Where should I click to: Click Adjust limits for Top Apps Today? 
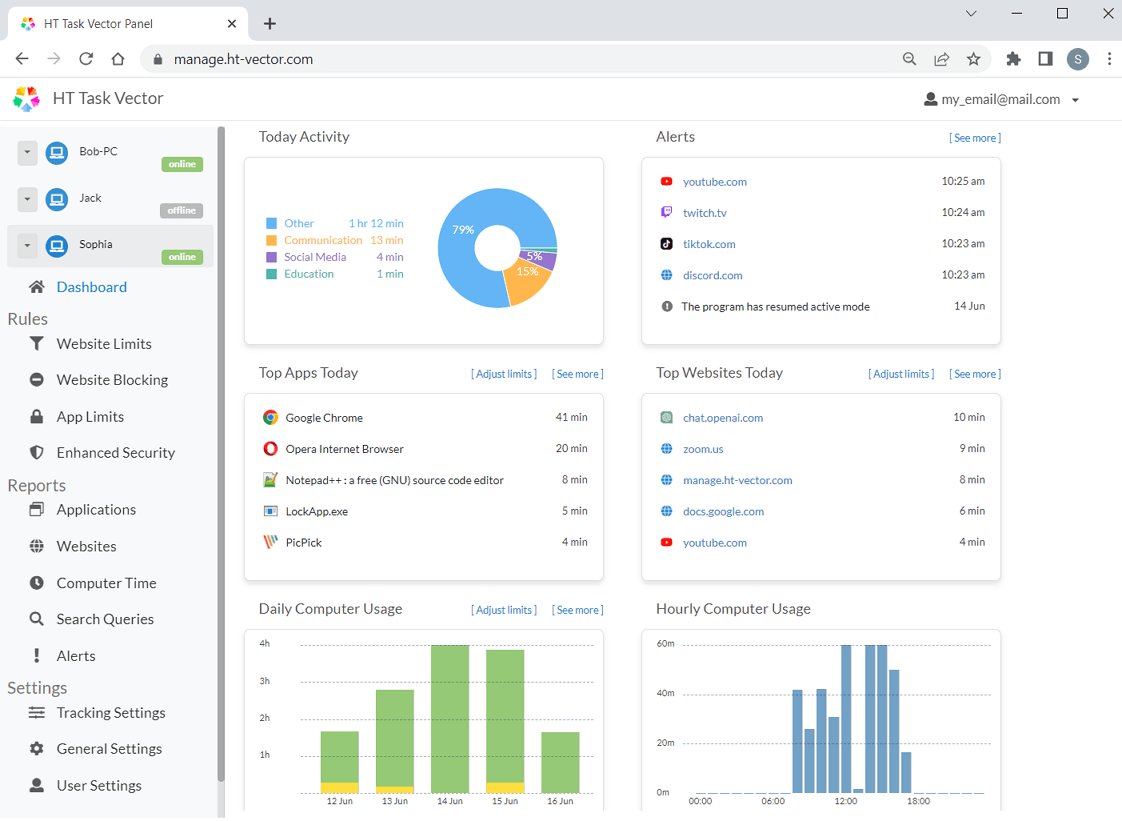pyautogui.click(x=504, y=374)
